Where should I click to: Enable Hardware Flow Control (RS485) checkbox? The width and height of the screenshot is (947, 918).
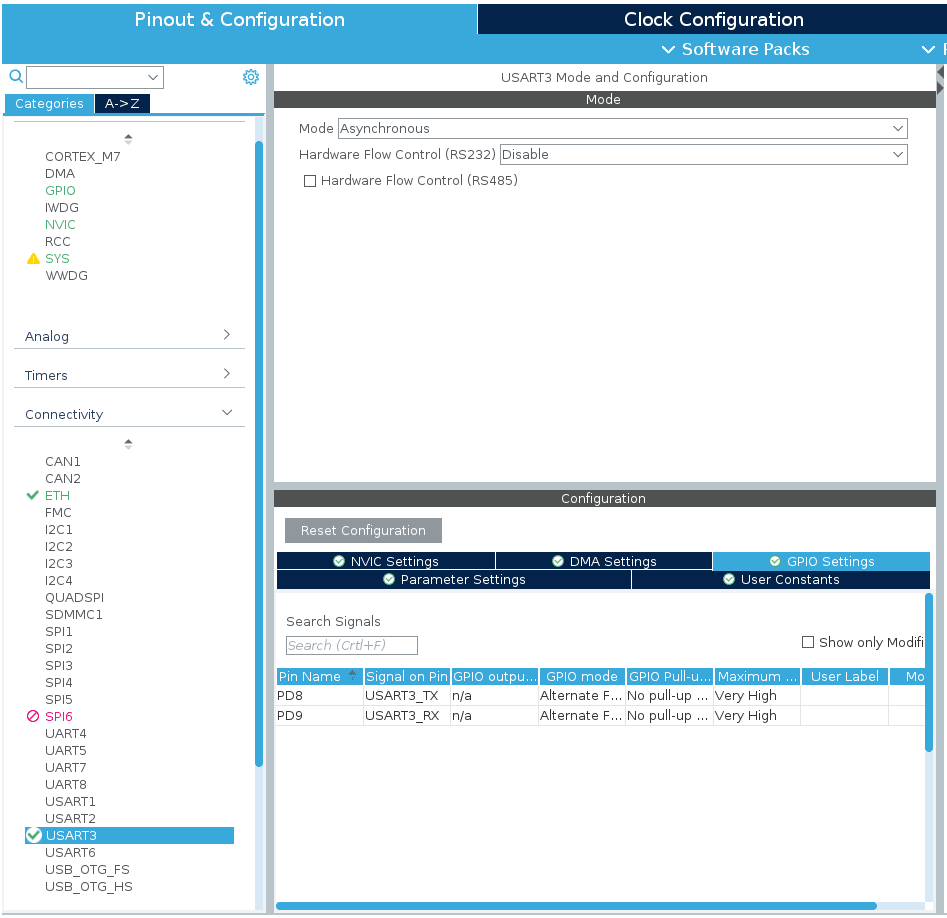[310, 181]
